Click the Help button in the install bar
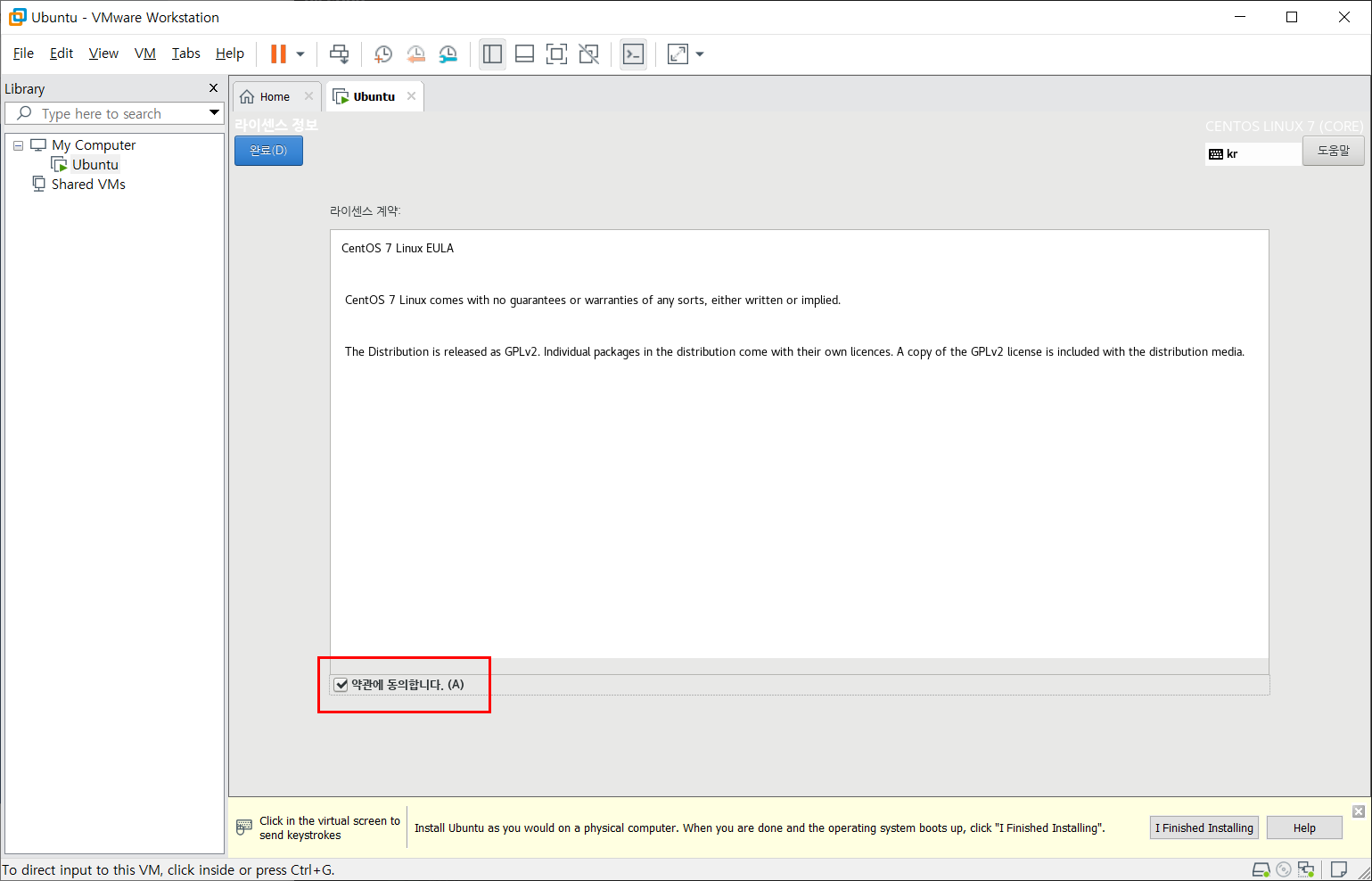 pyautogui.click(x=1304, y=827)
